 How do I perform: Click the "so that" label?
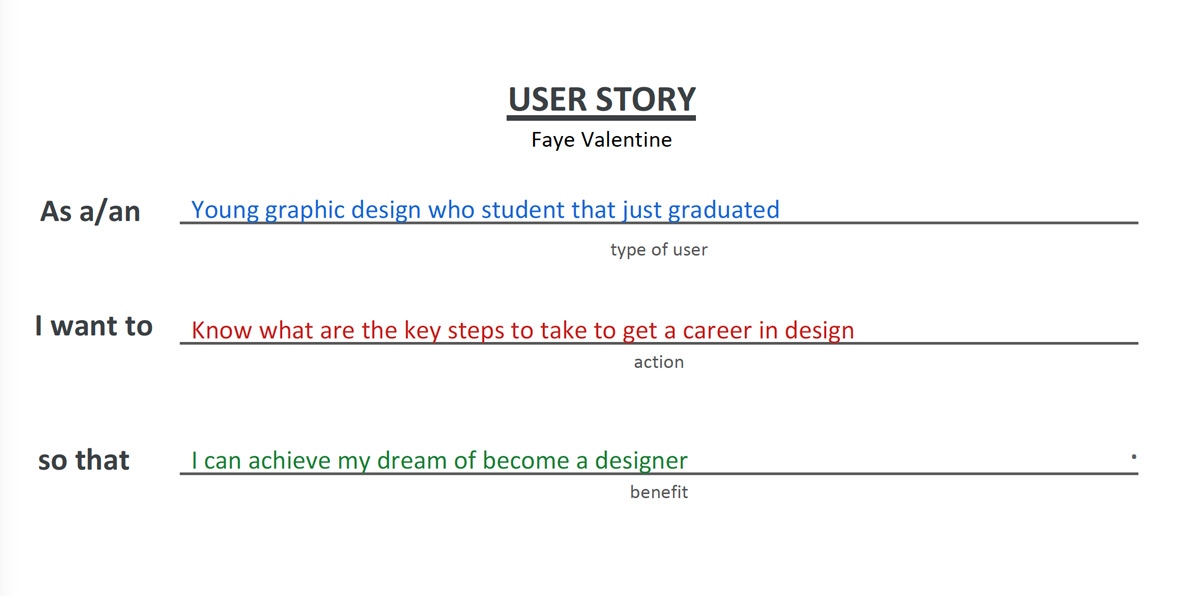[84, 460]
